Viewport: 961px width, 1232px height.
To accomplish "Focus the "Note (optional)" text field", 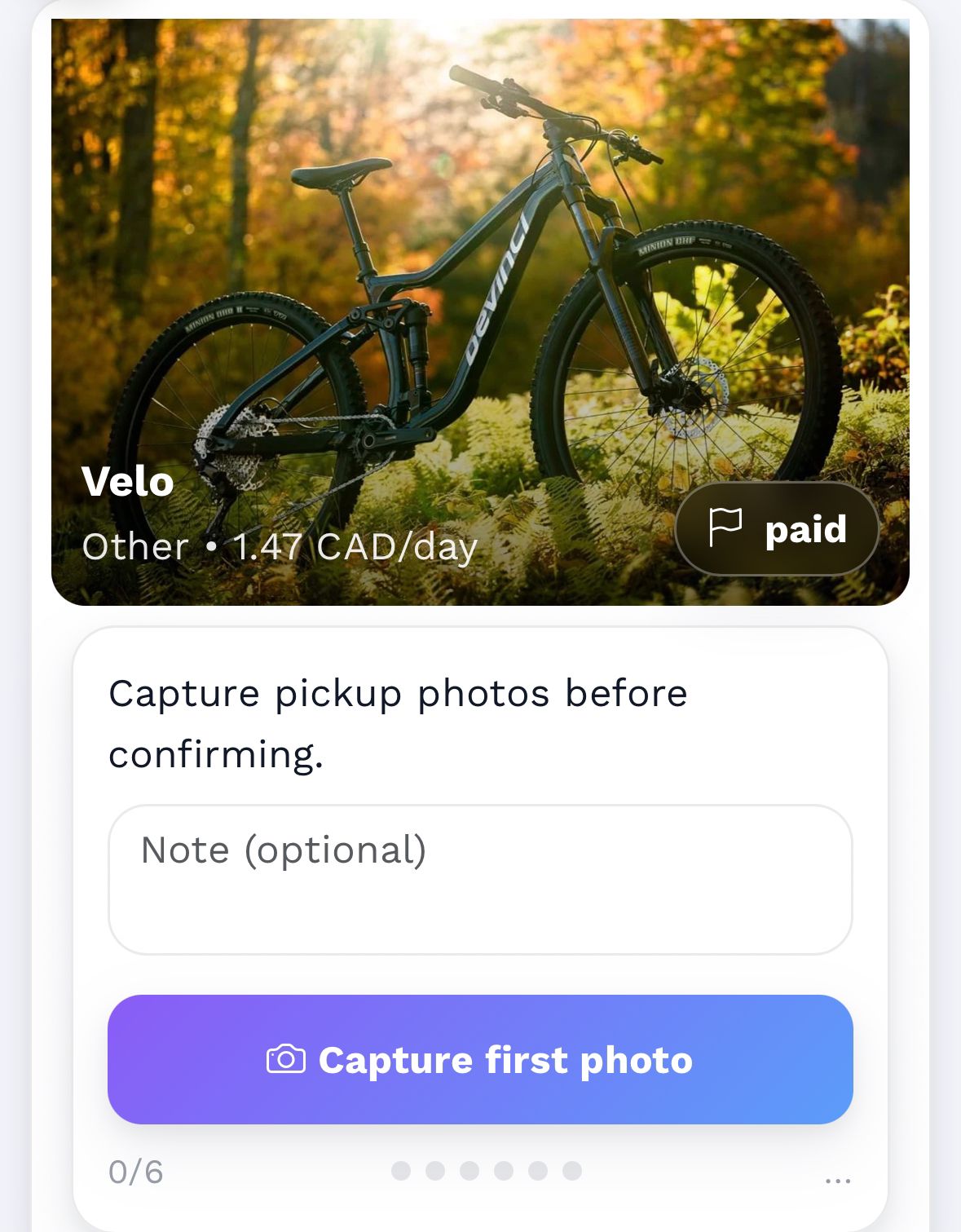I will pos(480,879).
